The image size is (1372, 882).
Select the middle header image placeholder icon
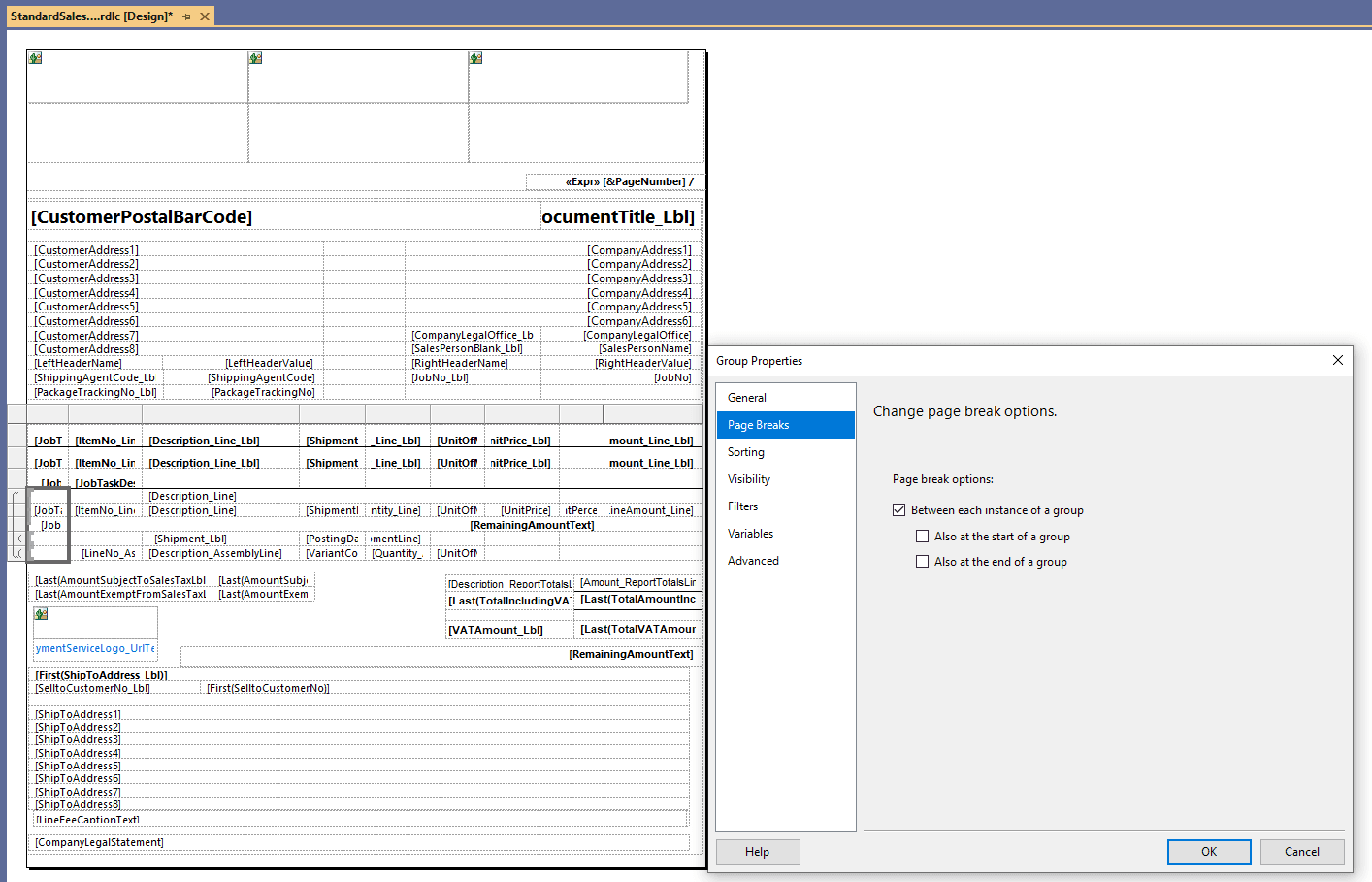coord(255,58)
